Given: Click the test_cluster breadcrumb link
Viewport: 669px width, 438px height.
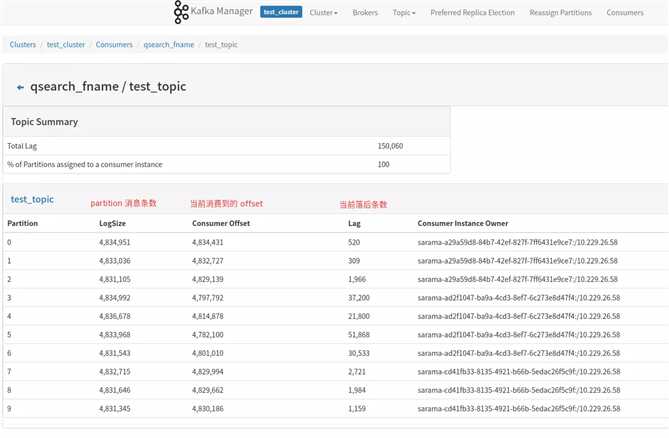Looking at the screenshot, I should click(66, 44).
